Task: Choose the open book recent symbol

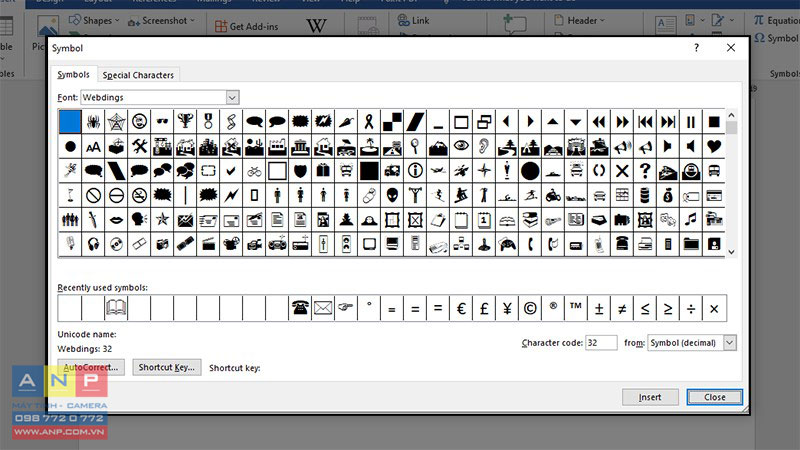Action: tap(116, 308)
